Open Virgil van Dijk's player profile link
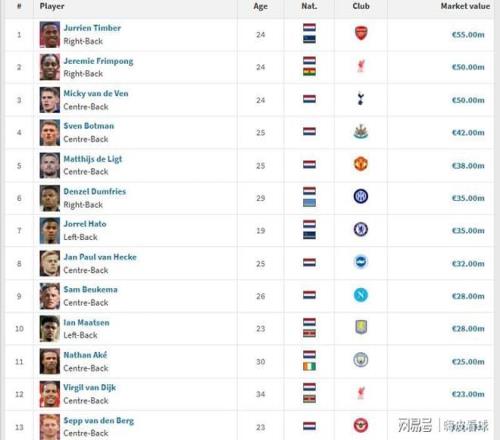The width and height of the screenshot is (500, 440). tap(90, 387)
